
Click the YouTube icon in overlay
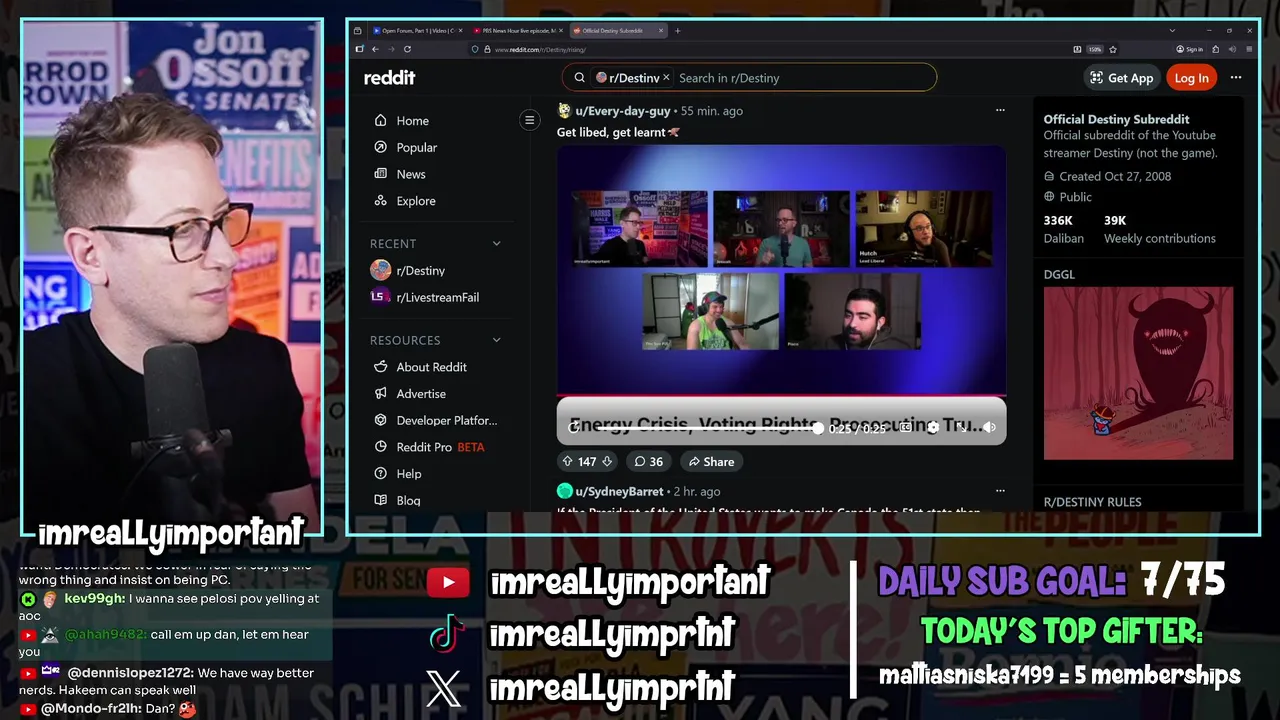448,582
